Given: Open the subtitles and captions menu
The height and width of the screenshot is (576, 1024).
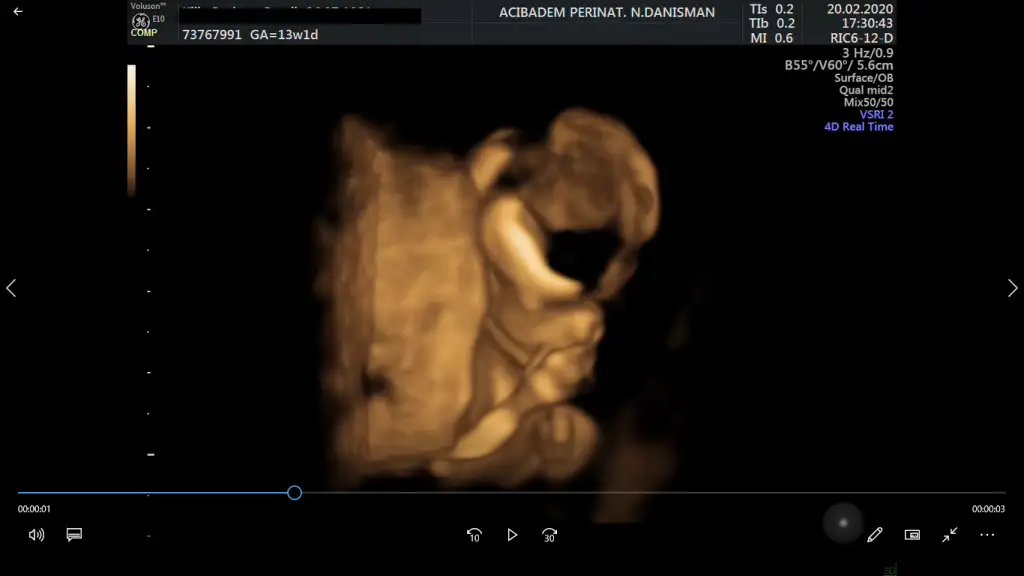Looking at the screenshot, I should point(74,535).
